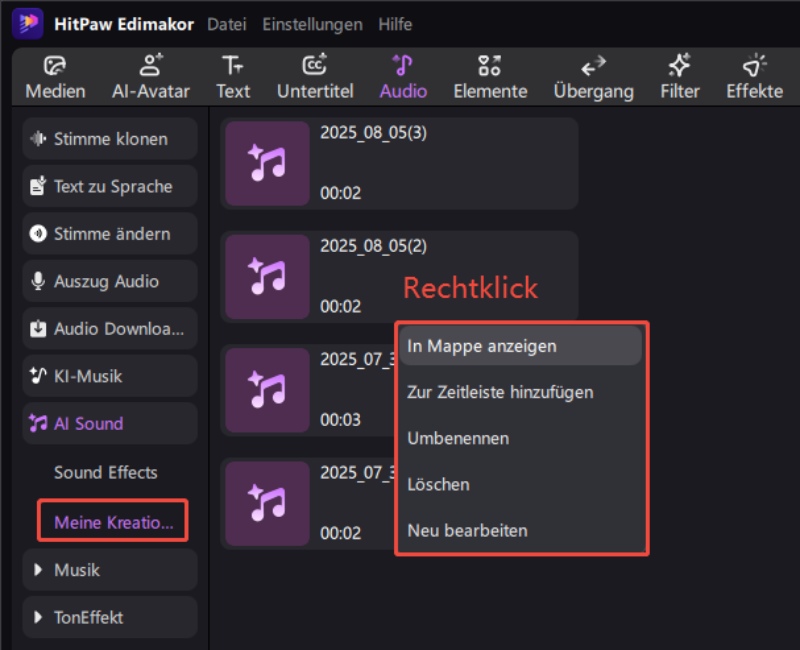The height and width of the screenshot is (650, 800).
Task: Open the Hilfe menu
Action: click(x=395, y=24)
